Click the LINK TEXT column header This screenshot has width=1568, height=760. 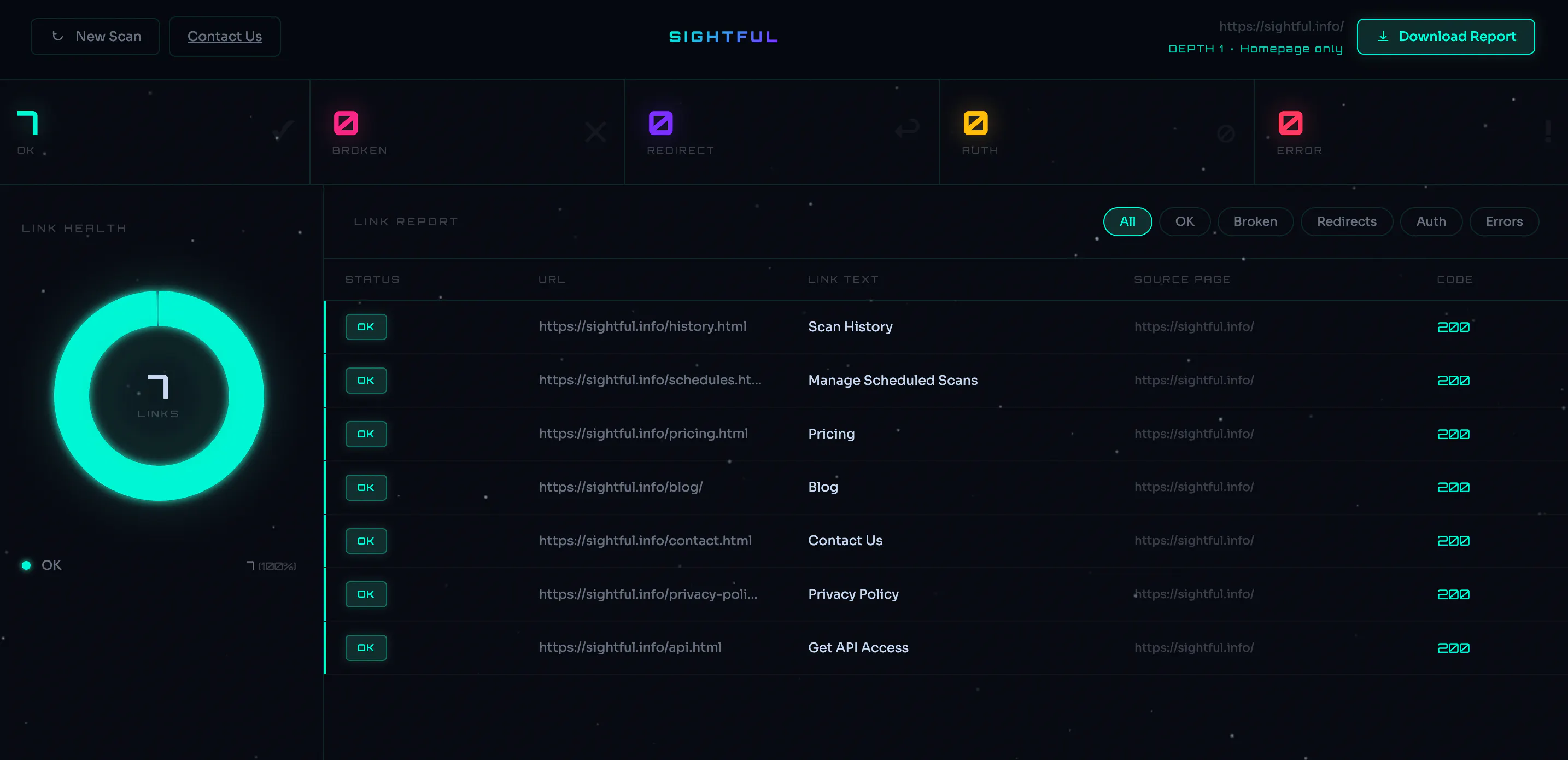coord(843,279)
